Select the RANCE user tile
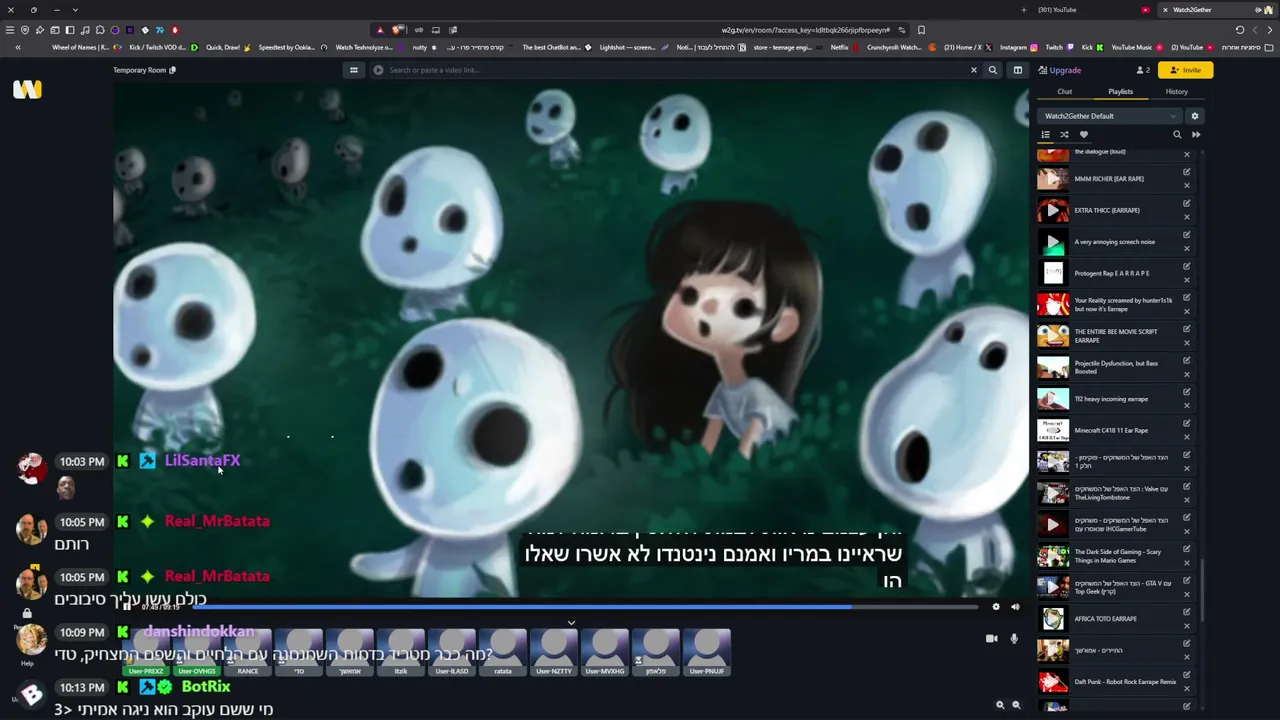This screenshot has height=720, width=1280. coord(248,652)
